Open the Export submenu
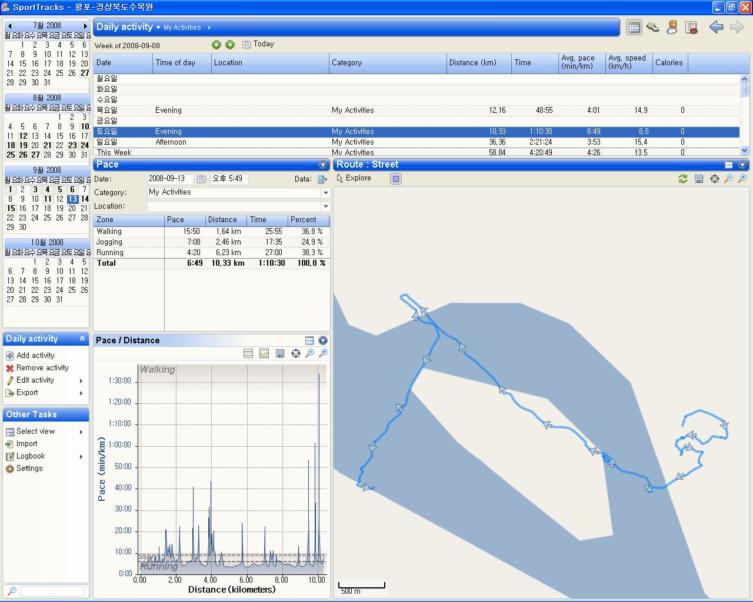The width and height of the screenshot is (753, 602). 44,393
